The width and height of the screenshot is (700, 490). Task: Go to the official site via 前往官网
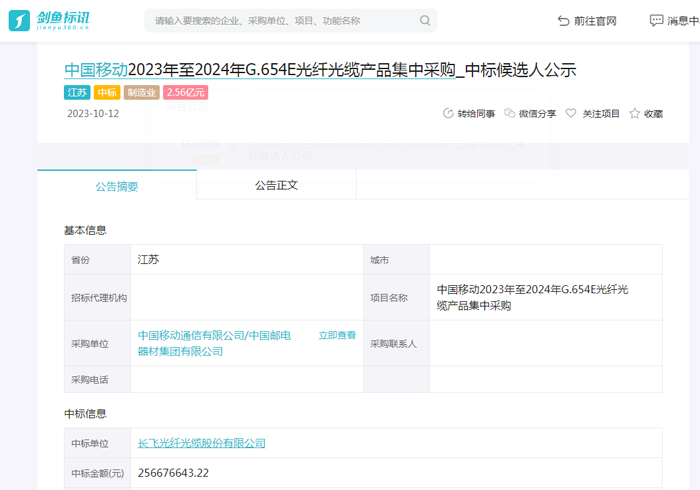tap(595, 21)
